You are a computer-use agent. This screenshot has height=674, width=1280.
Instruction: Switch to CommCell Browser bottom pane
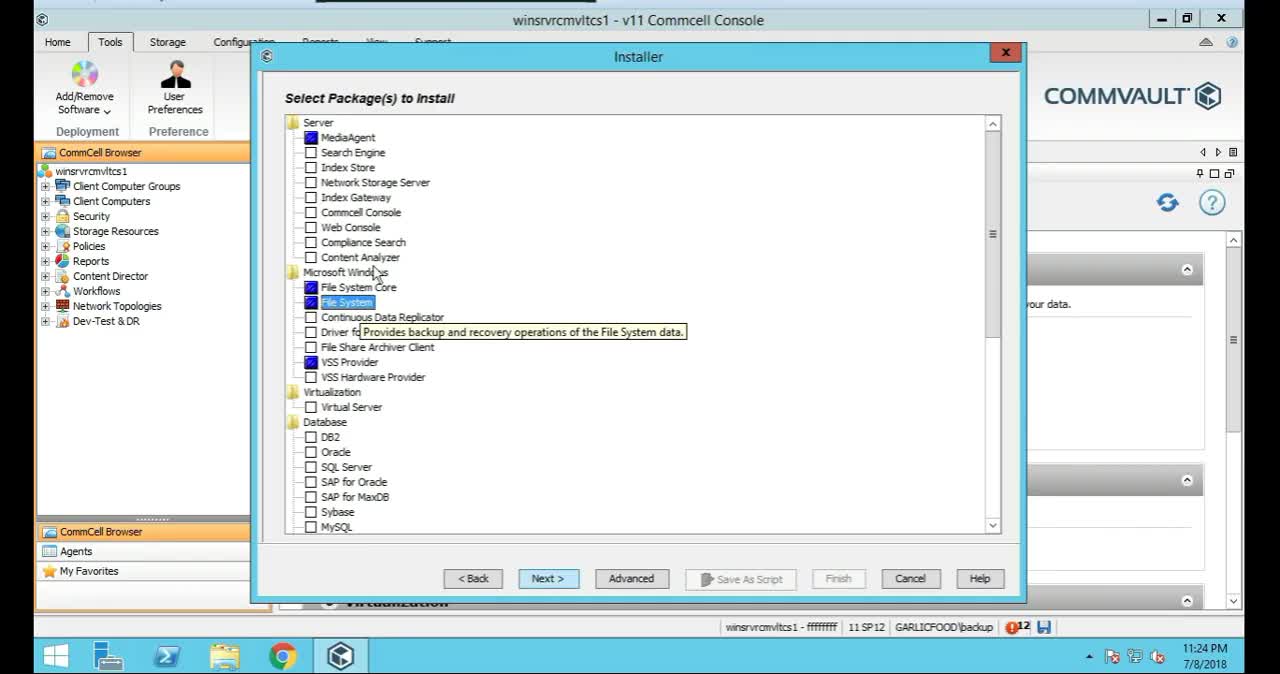(x=142, y=532)
